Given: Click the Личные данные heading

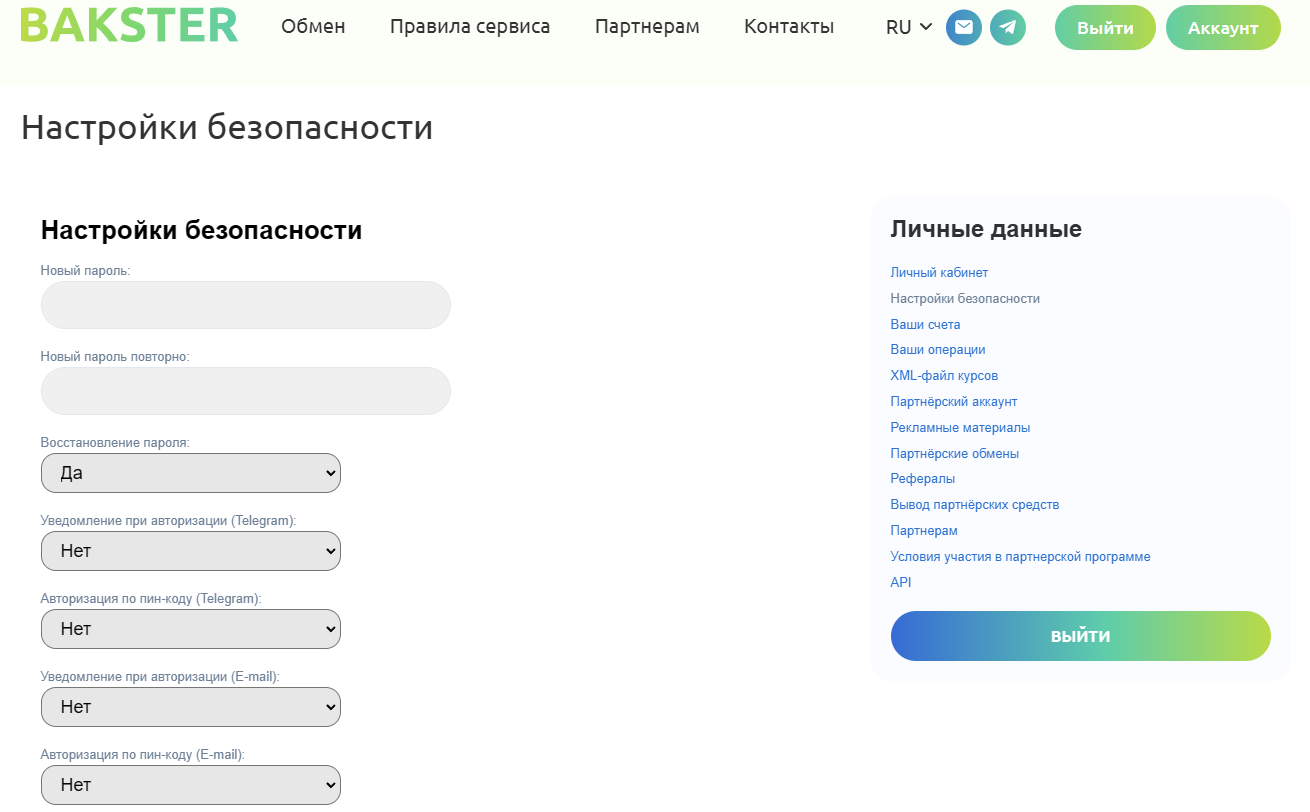Looking at the screenshot, I should point(986,229).
